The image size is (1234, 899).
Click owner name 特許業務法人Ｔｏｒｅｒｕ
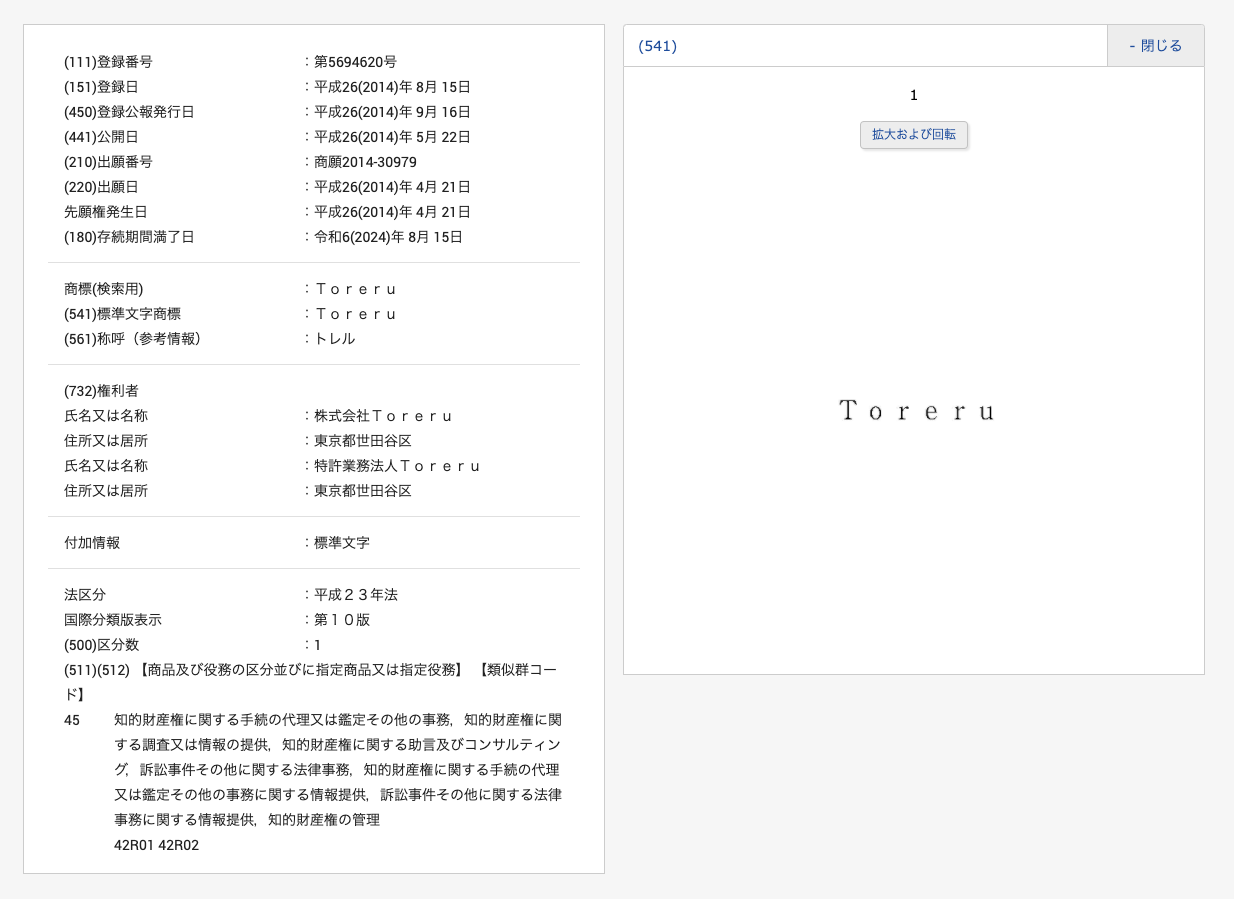(x=398, y=466)
